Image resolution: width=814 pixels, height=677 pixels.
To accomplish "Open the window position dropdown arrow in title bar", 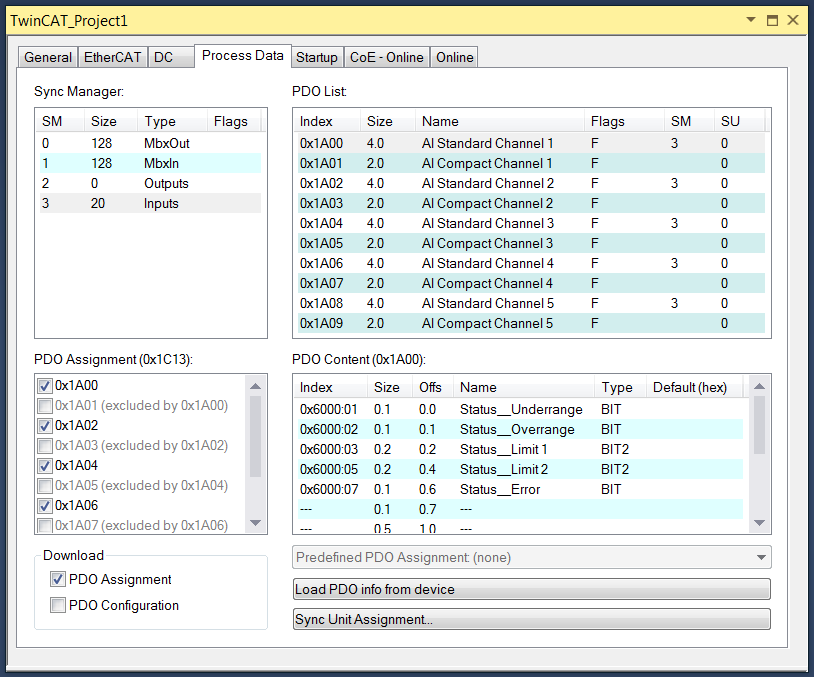I will pyautogui.click(x=751, y=20).
